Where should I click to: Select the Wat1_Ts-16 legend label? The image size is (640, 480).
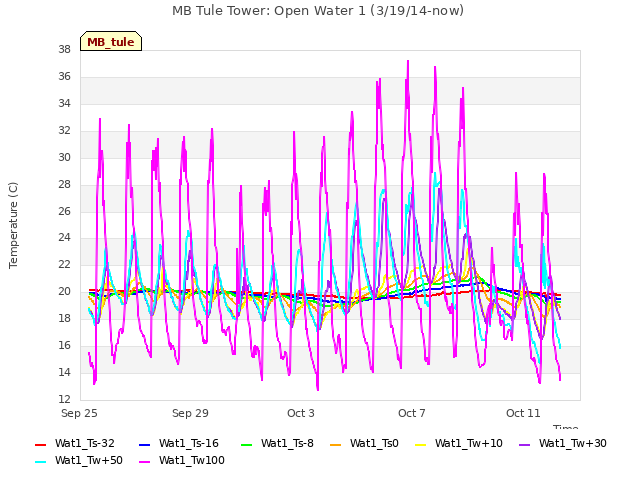coord(189,443)
